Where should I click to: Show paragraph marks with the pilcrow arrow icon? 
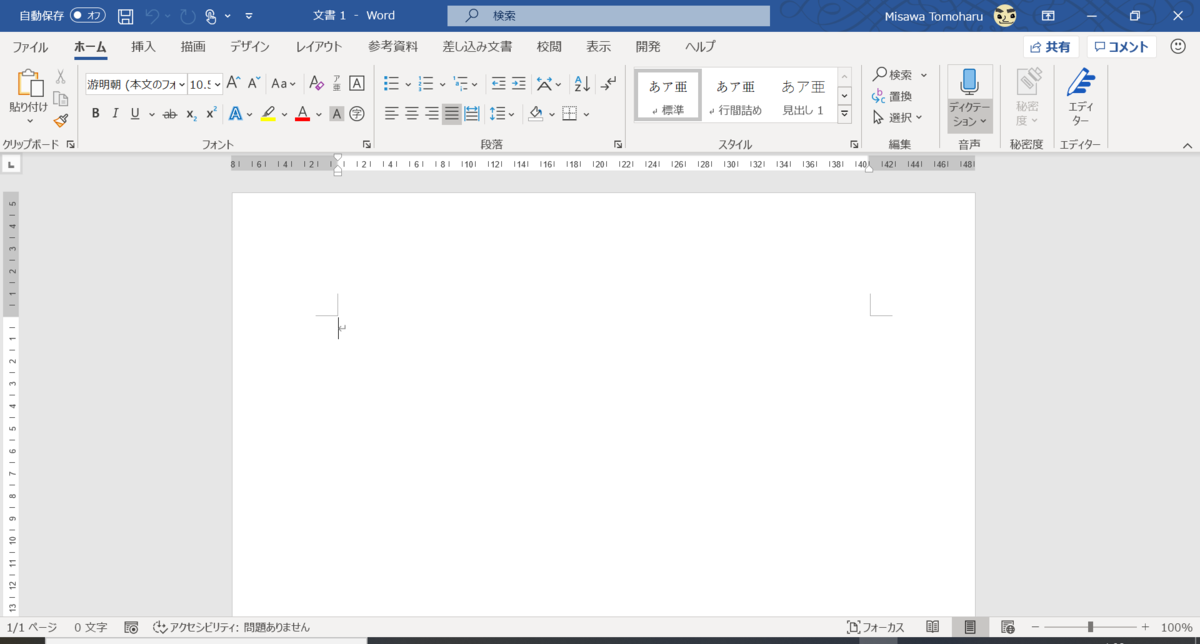coord(608,84)
